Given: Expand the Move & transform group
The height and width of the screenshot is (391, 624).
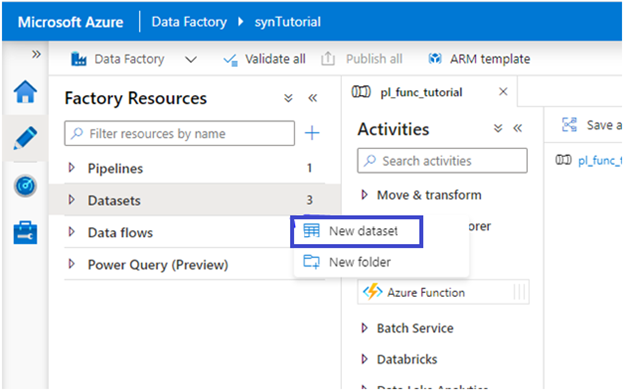Looking at the screenshot, I should coord(364,195).
